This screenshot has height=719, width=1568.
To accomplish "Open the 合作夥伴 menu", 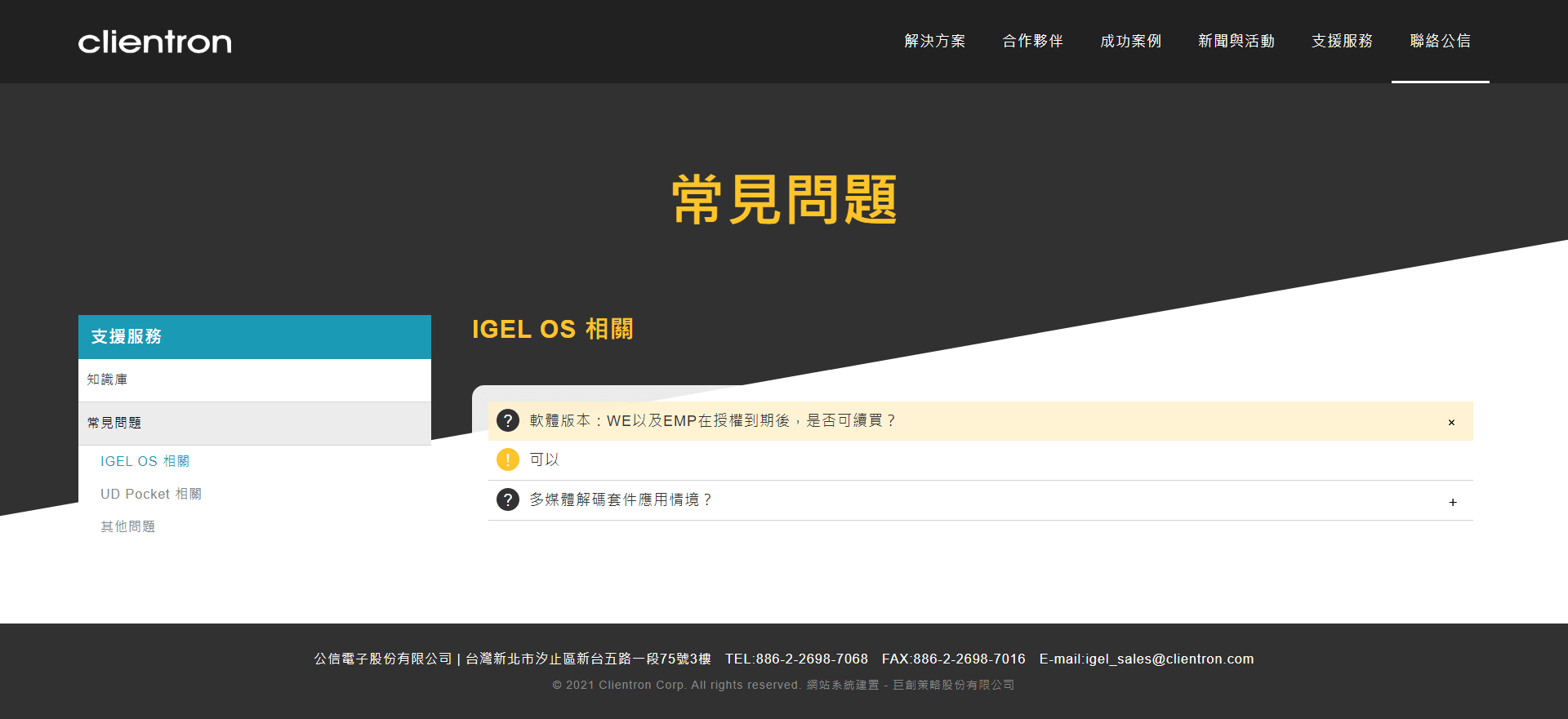I will [x=1033, y=41].
